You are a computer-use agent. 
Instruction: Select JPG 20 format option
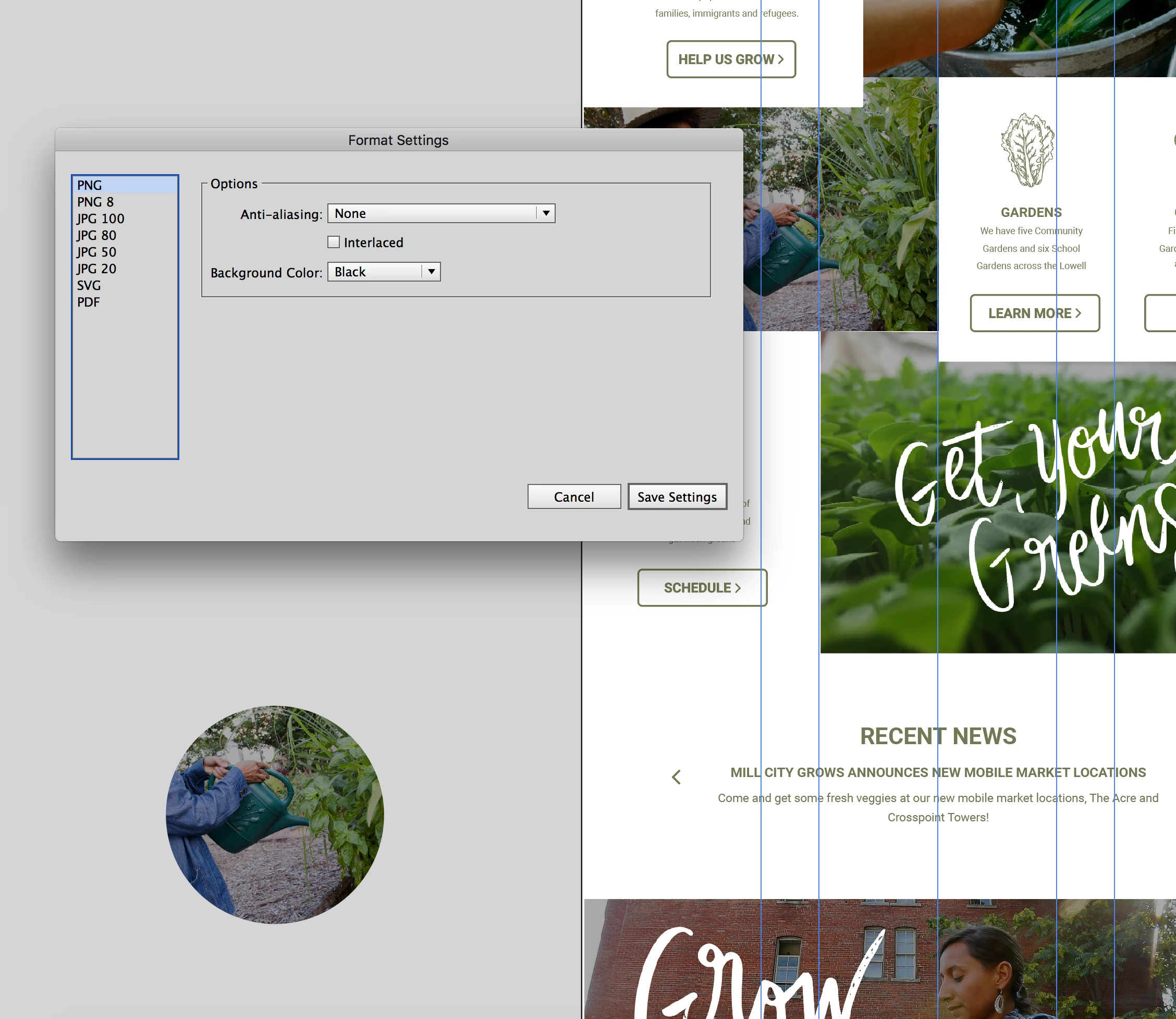[x=96, y=269]
